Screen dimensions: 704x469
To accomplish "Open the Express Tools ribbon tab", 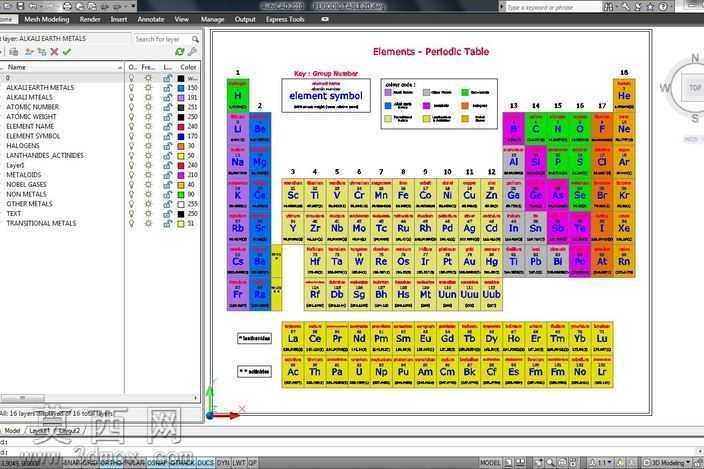I will coord(285,19).
